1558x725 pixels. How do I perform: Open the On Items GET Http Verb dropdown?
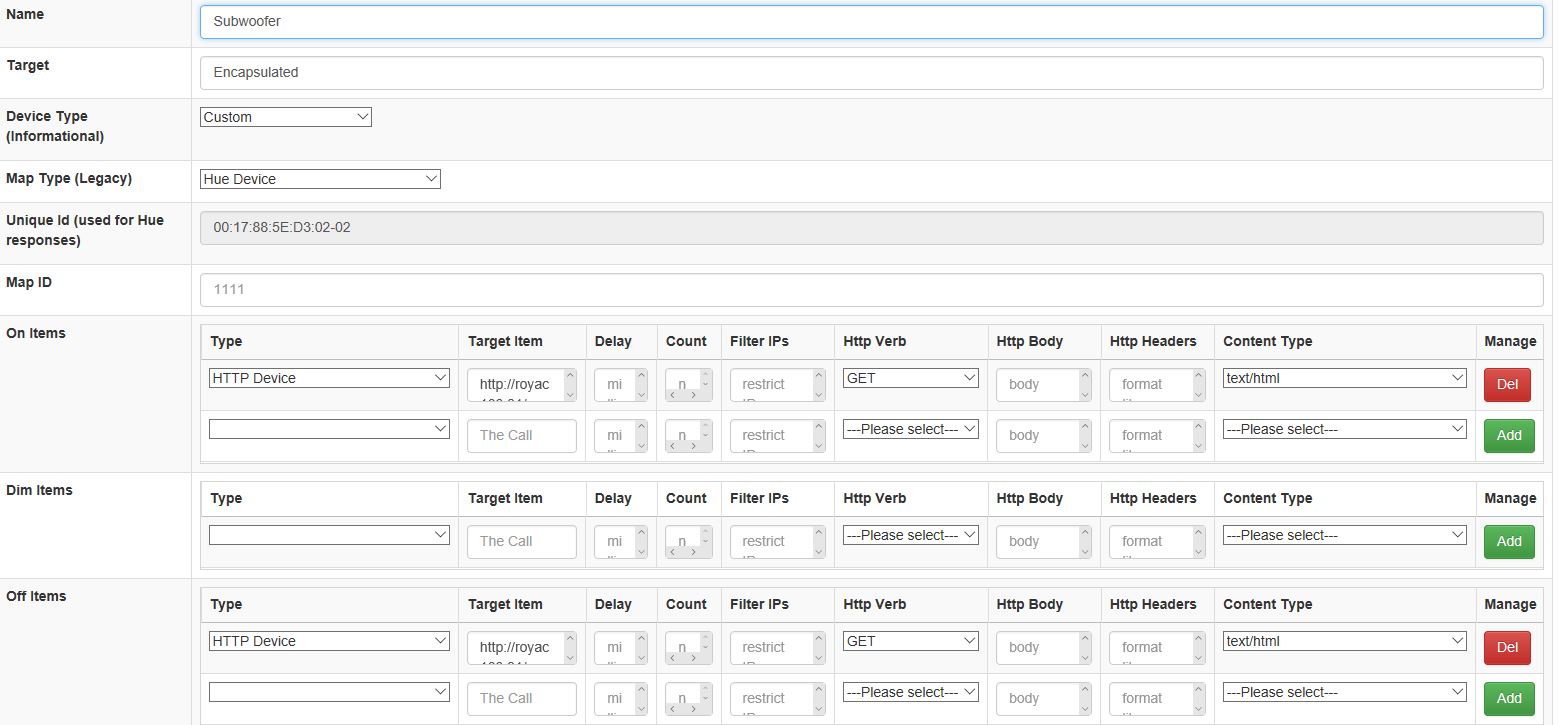point(910,378)
